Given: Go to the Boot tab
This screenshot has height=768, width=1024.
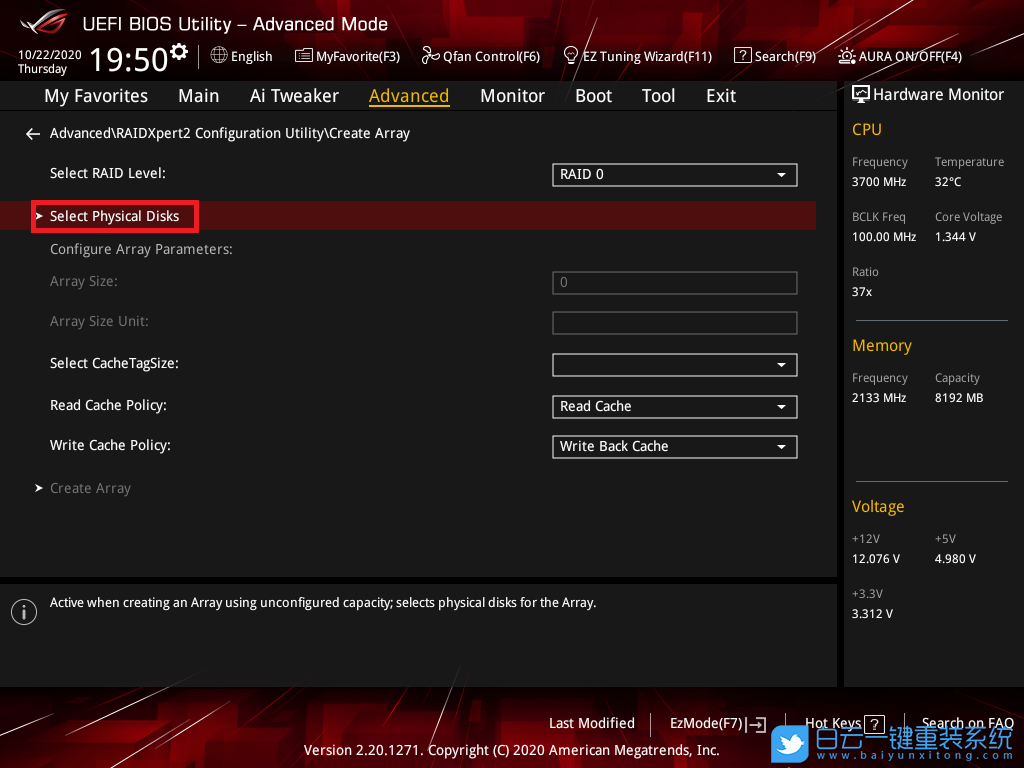Looking at the screenshot, I should pyautogui.click(x=593, y=96).
